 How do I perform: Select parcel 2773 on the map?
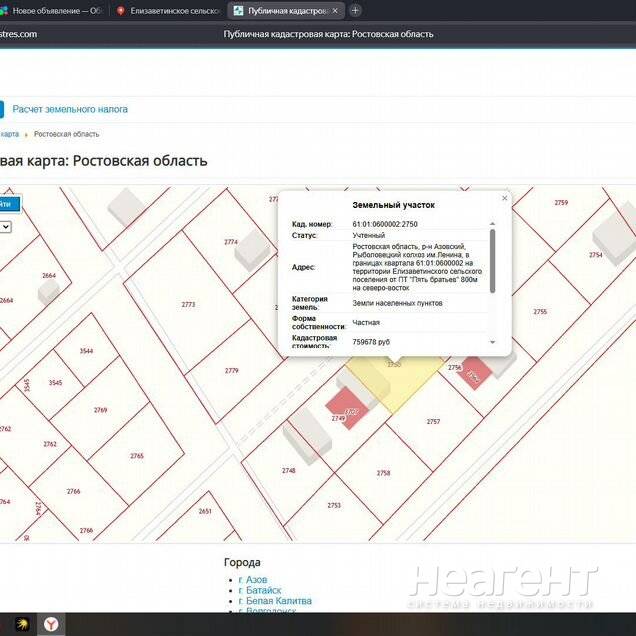pos(187,305)
